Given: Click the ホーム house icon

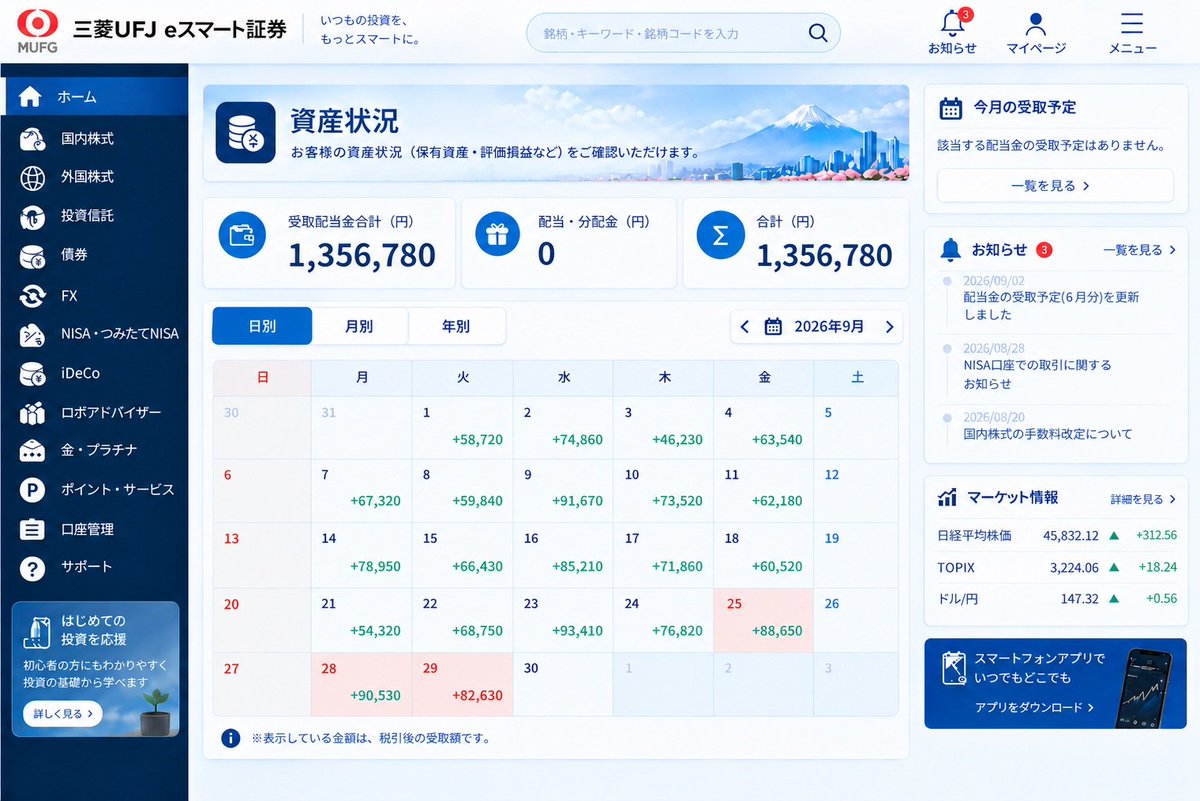Looking at the screenshot, I should click(31, 97).
